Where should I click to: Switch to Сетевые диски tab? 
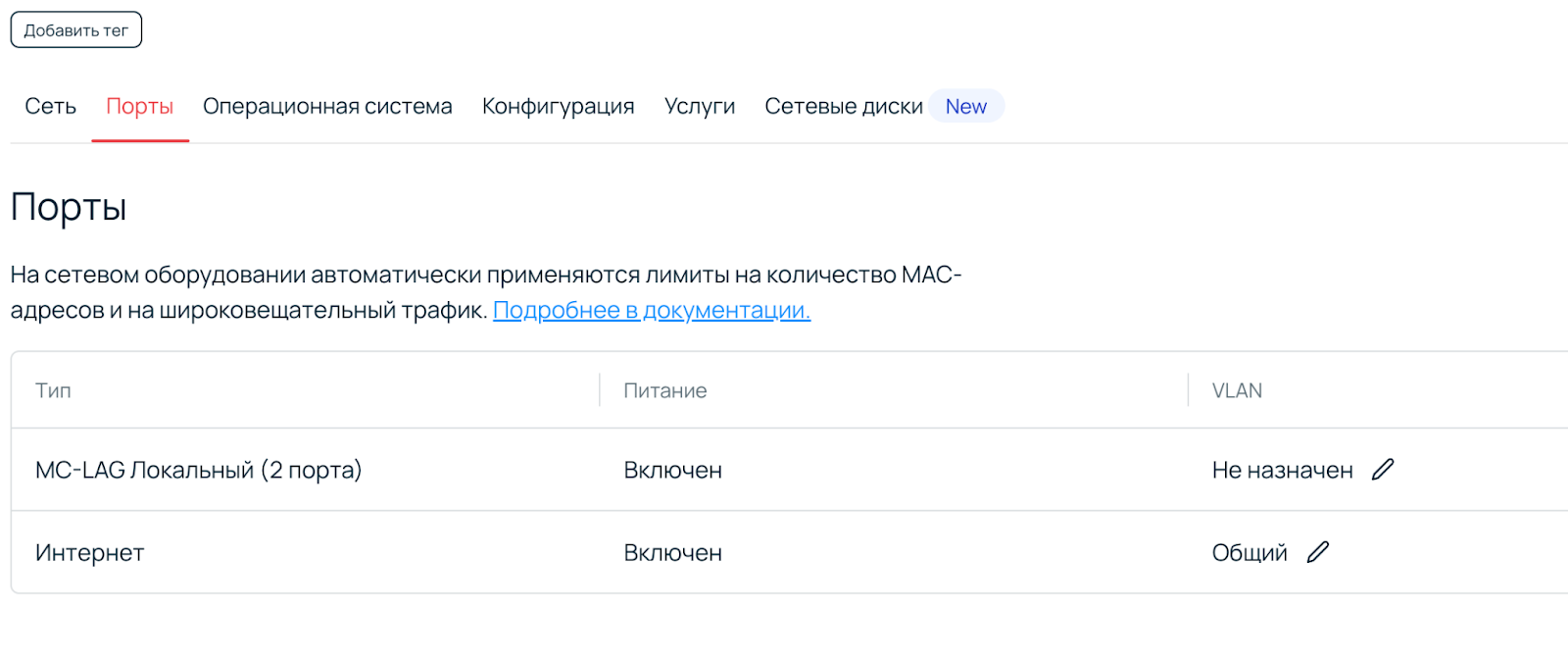point(844,106)
